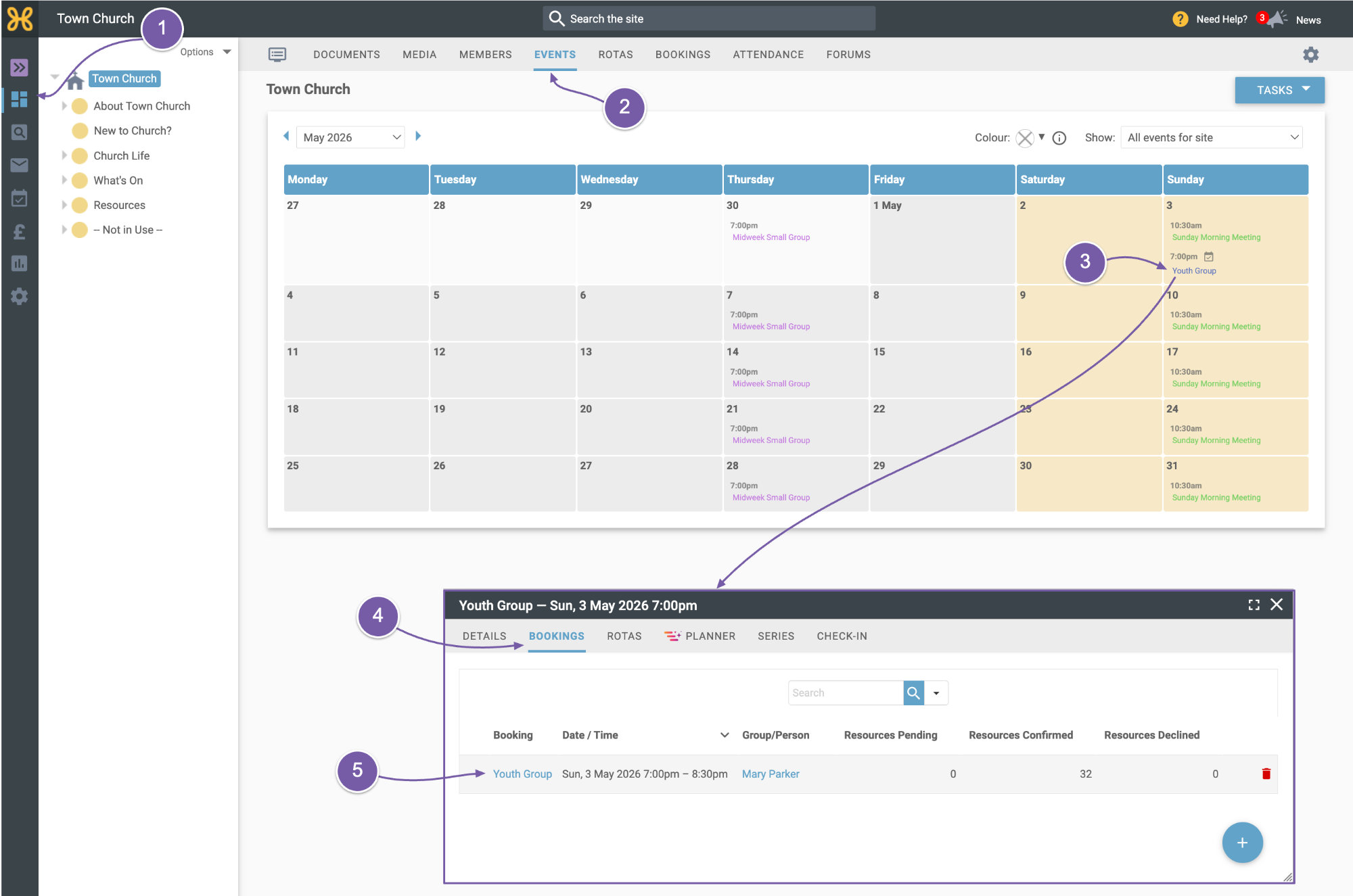Click the round blue add booking plus button
This screenshot has height=896, width=1353.
pos(1242,843)
